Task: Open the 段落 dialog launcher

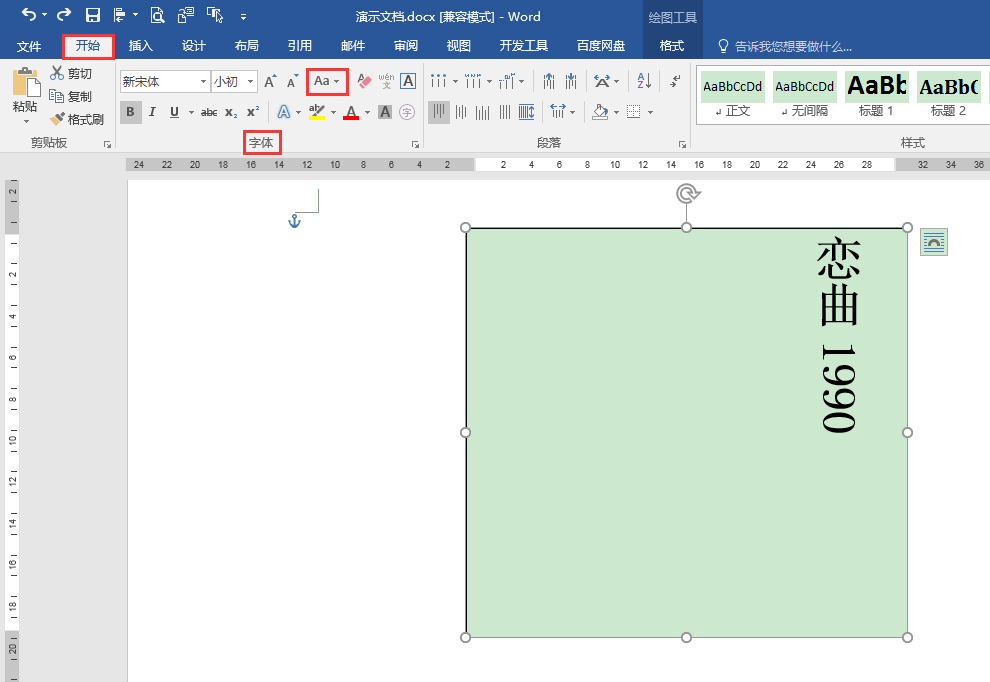Action: coord(682,145)
